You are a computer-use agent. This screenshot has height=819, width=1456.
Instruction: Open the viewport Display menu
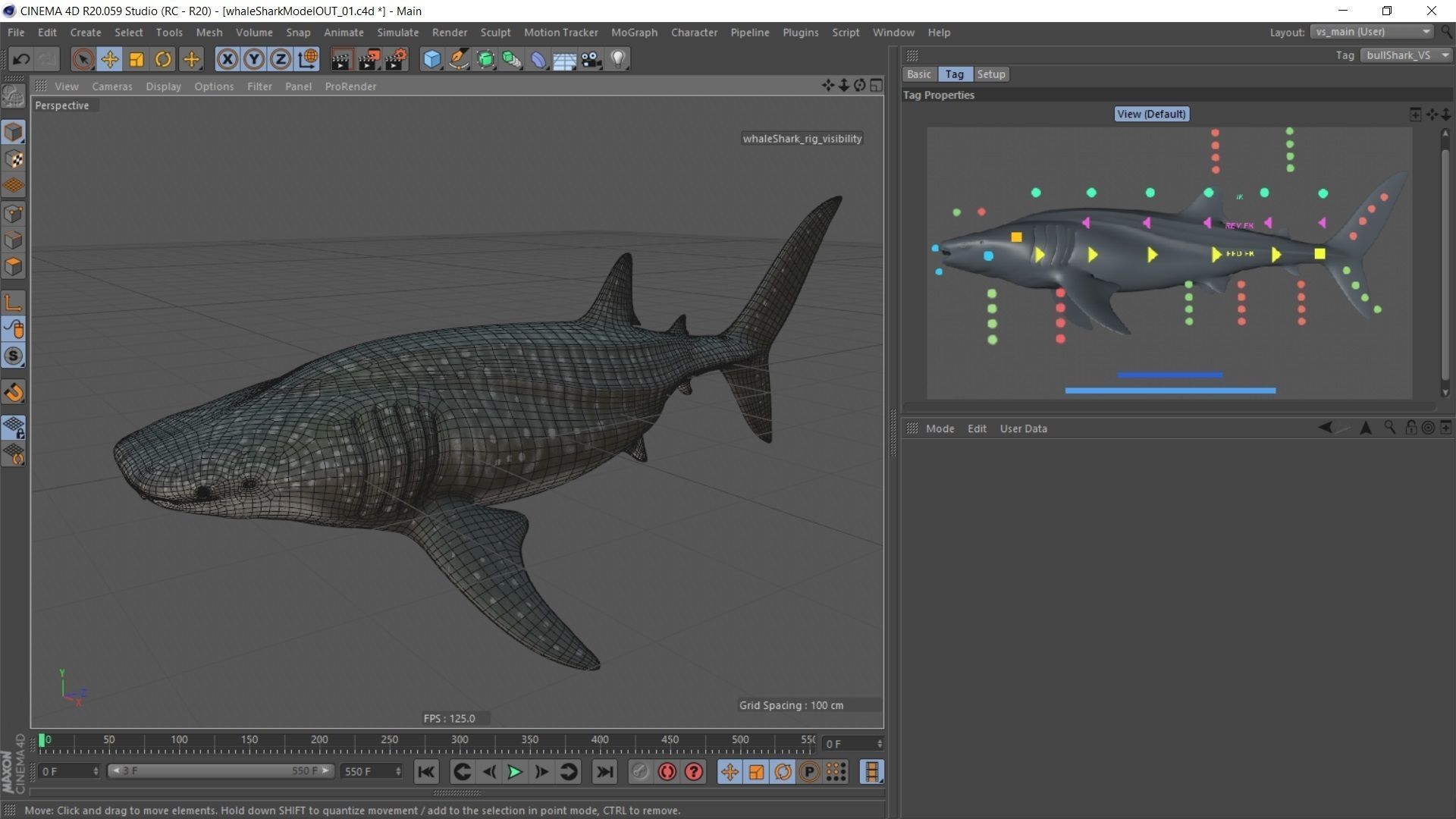click(x=163, y=86)
